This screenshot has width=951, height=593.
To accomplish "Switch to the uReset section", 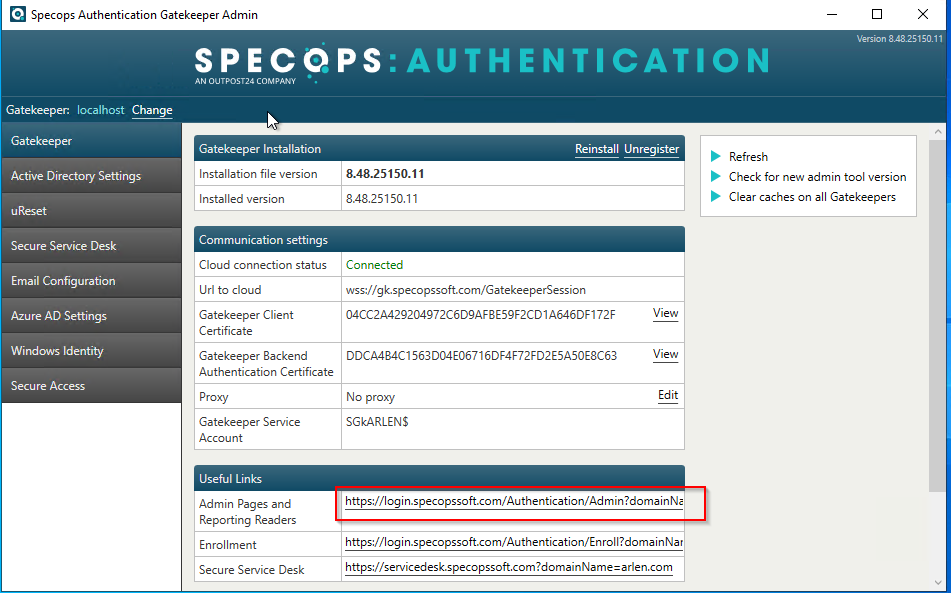I will 91,211.
